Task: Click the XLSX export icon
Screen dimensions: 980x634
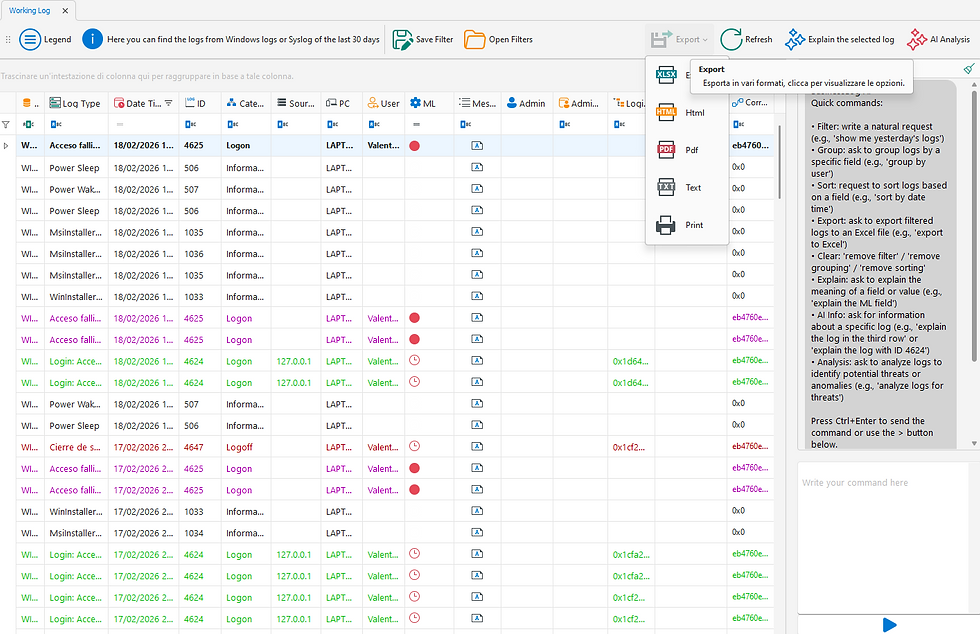Action: pyautogui.click(x=666, y=75)
